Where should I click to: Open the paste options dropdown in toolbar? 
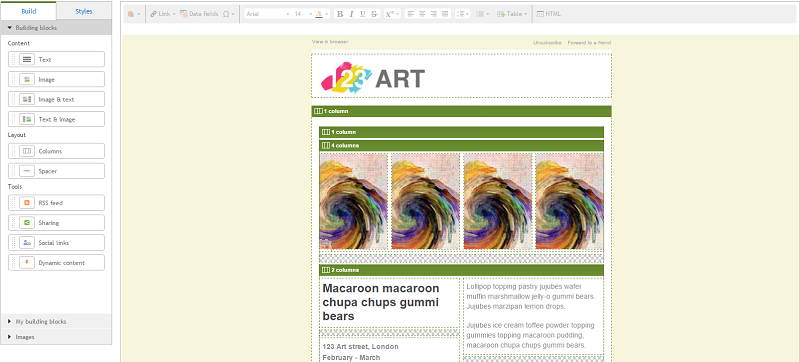click(x=135, y=14)
